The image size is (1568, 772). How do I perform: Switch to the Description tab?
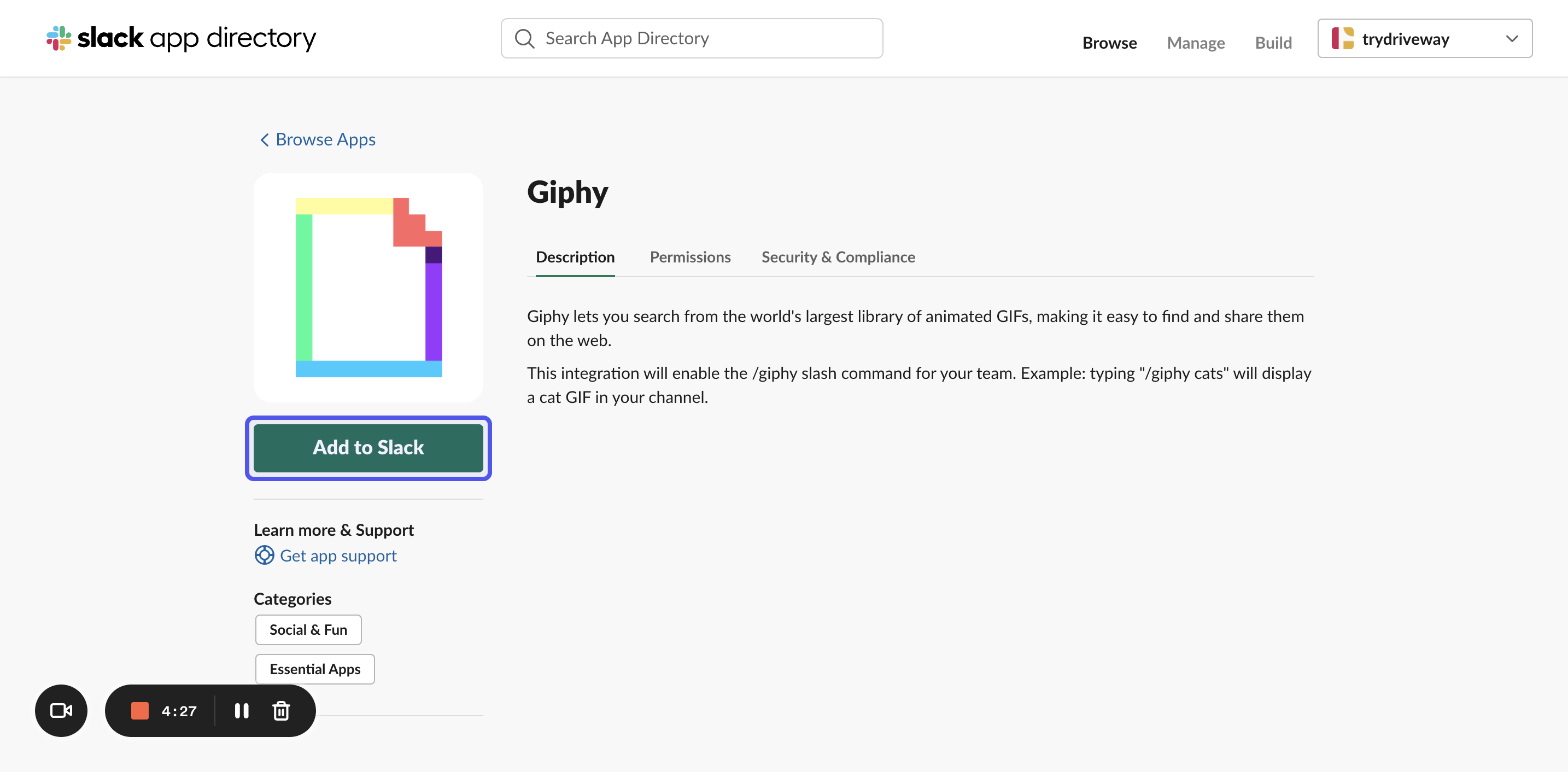pos(575,257)
